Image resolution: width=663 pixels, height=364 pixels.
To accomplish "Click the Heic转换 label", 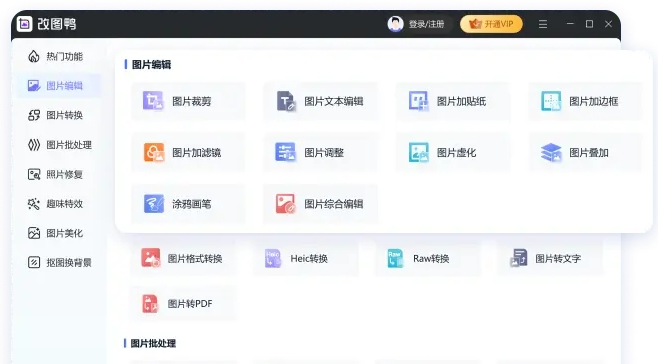I will [x=309, y=258].
